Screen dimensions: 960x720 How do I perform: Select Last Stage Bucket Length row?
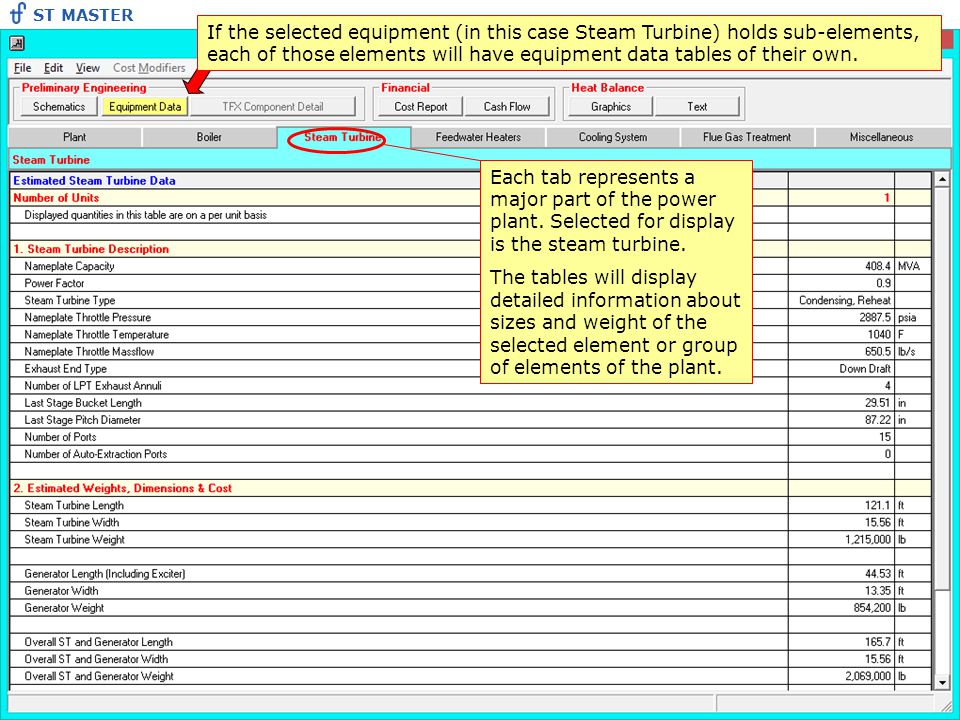point(470,403)
